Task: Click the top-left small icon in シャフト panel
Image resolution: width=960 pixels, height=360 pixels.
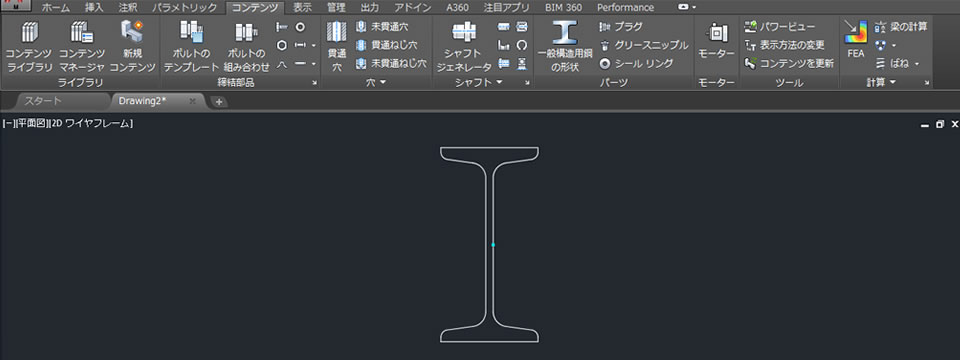Action: [504, 27]
